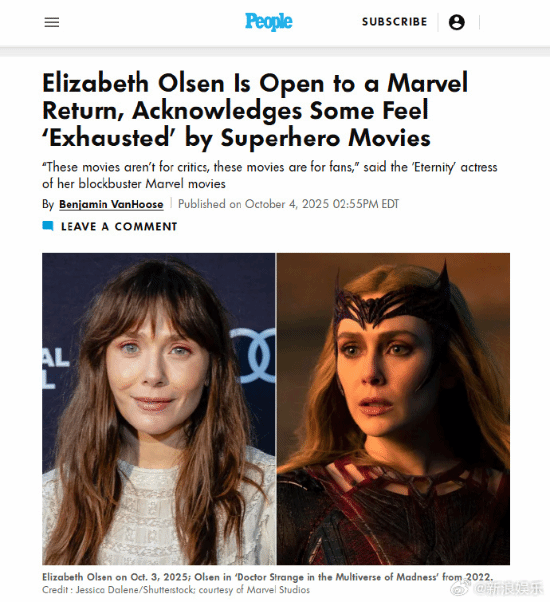The image size is (550, 602).
Task: Open author Benjamin VanHoose's page
Action: pyautogui.click(x=111, y=204)
